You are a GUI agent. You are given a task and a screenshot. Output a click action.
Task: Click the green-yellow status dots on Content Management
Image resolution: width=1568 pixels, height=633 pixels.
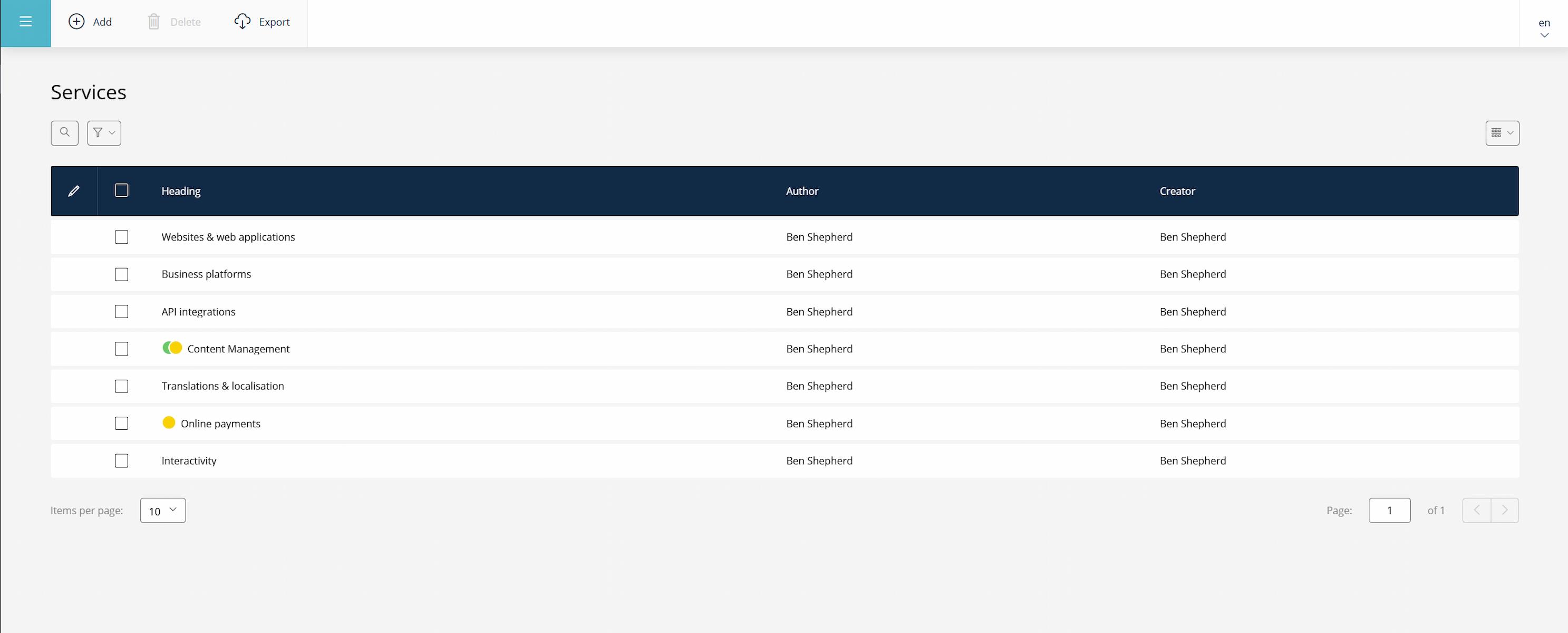pos(172,348)
